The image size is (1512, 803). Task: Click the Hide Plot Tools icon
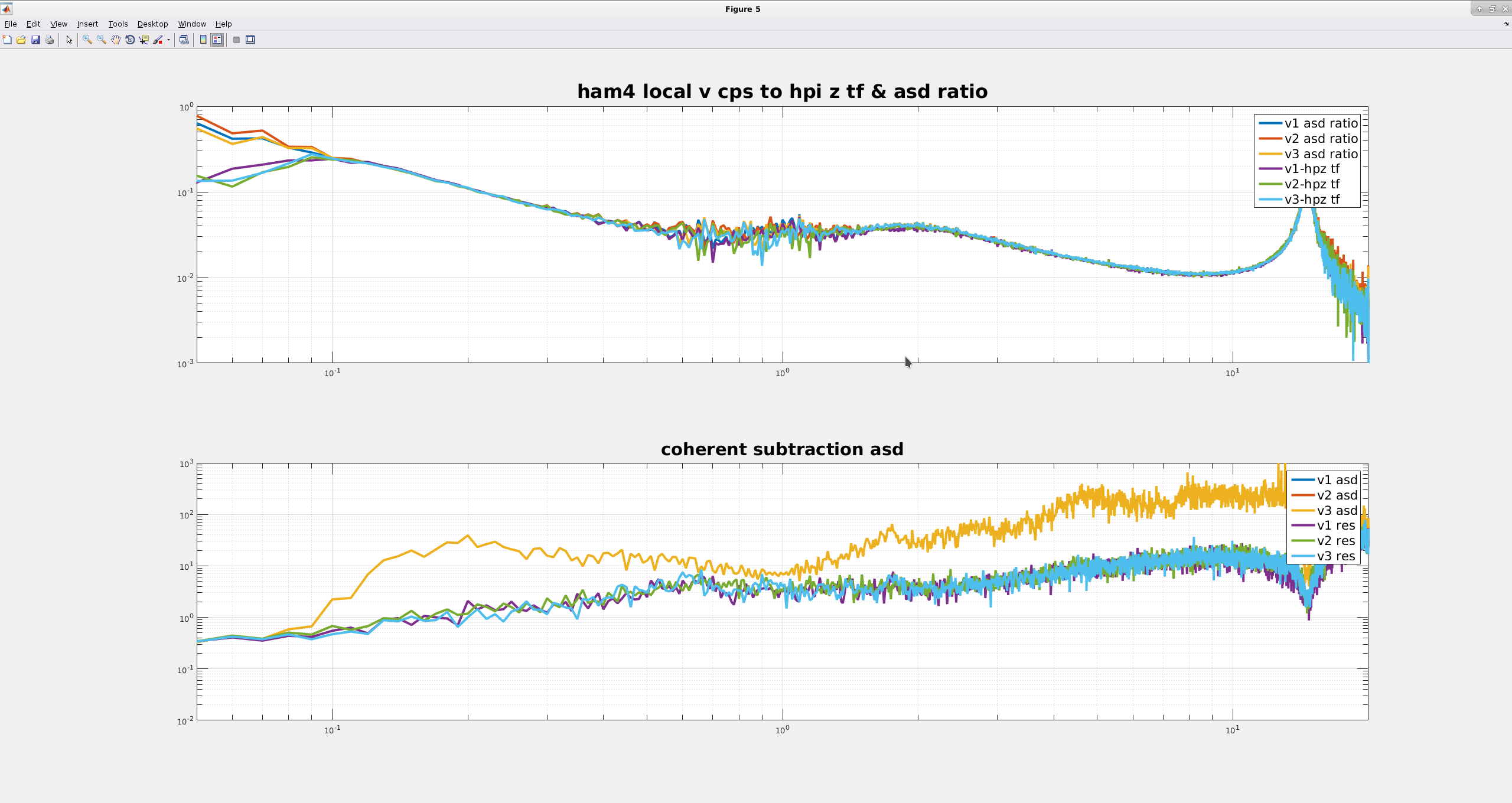tap(236, 40)
